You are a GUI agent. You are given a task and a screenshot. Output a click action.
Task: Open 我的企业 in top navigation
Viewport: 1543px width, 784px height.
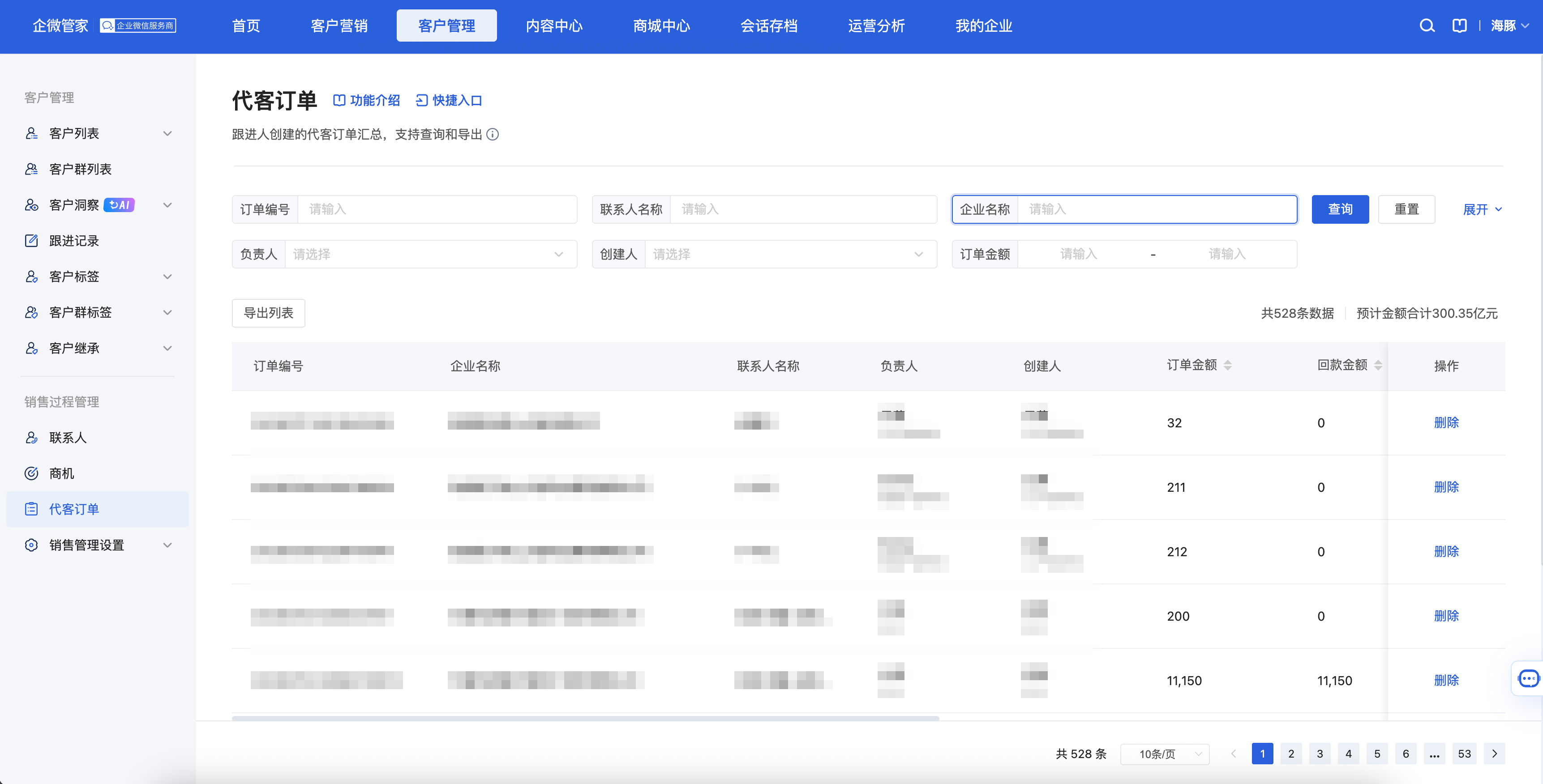pyautogui.click(x=984, y=26)
